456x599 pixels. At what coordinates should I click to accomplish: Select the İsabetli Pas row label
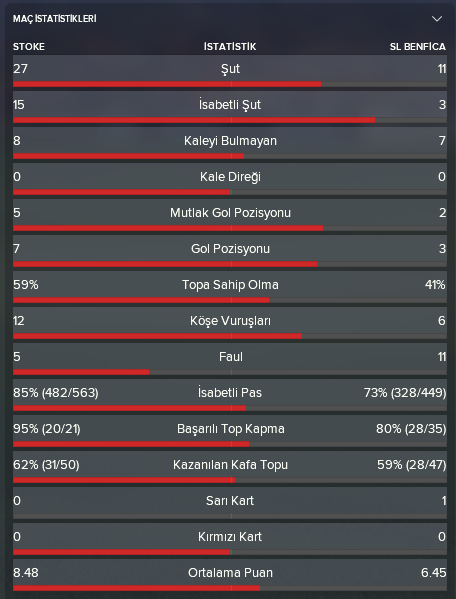[230, 393]
